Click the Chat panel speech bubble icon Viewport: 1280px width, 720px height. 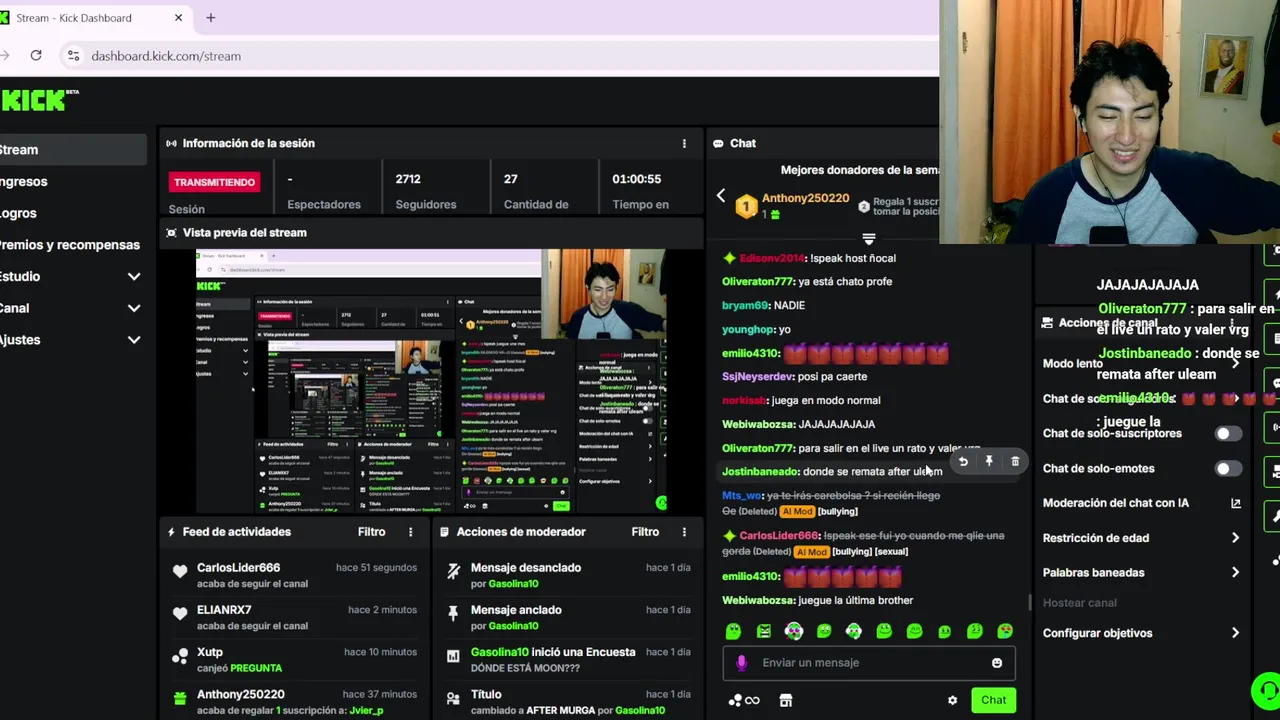pos(718,143)
